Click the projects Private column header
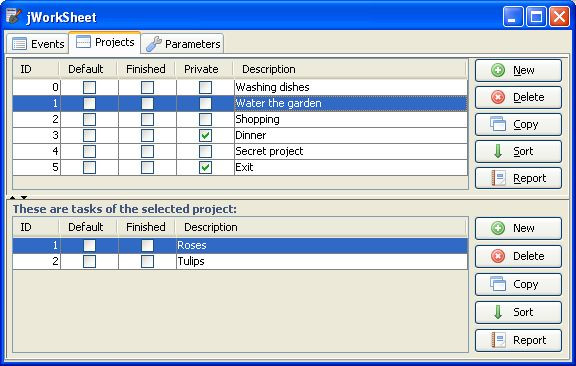This screenshot has width=576, height=366. tap(204, 69)
